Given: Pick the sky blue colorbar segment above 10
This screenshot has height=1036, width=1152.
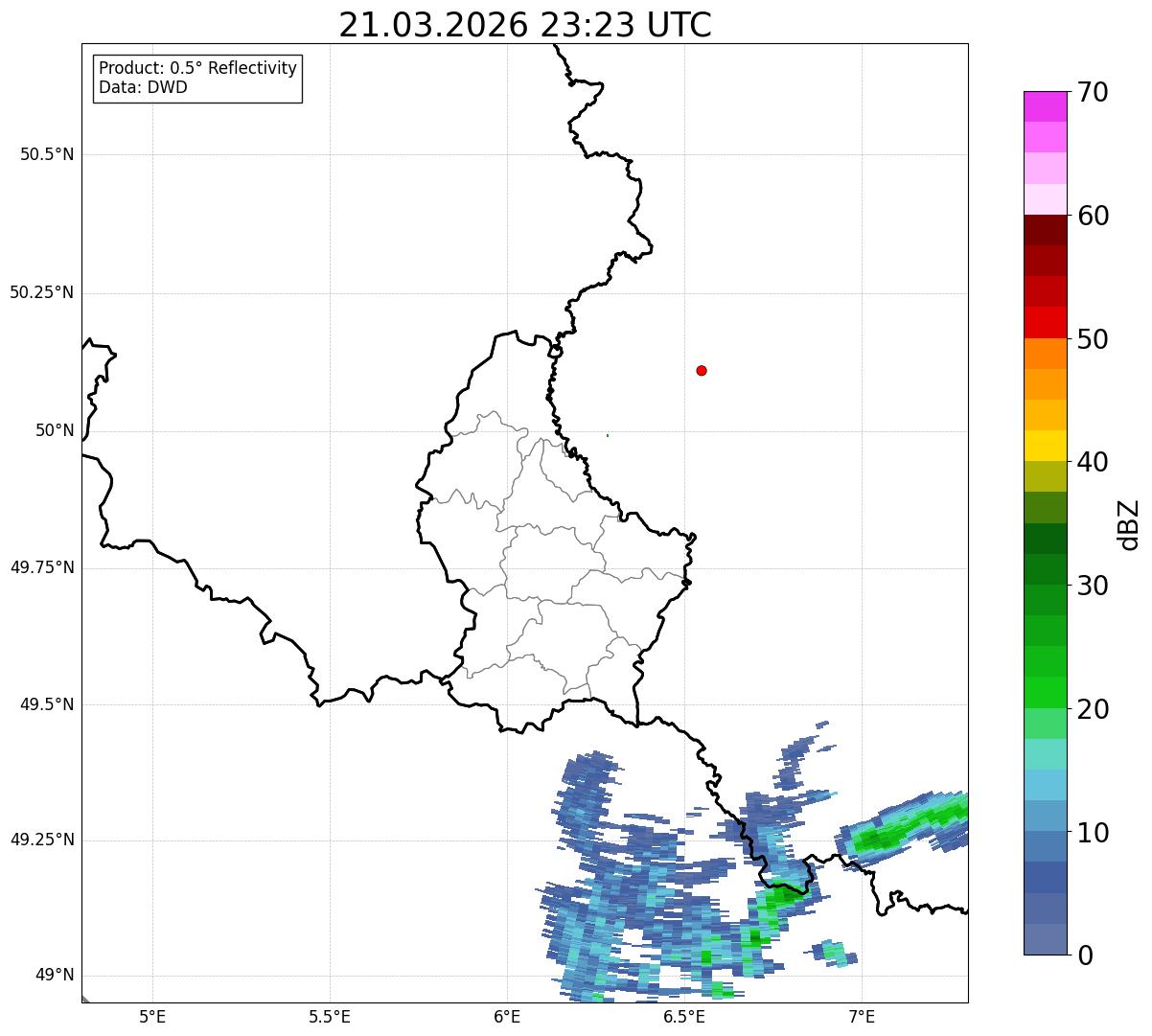Looking at the screenshot, I should click(1045, 785).
